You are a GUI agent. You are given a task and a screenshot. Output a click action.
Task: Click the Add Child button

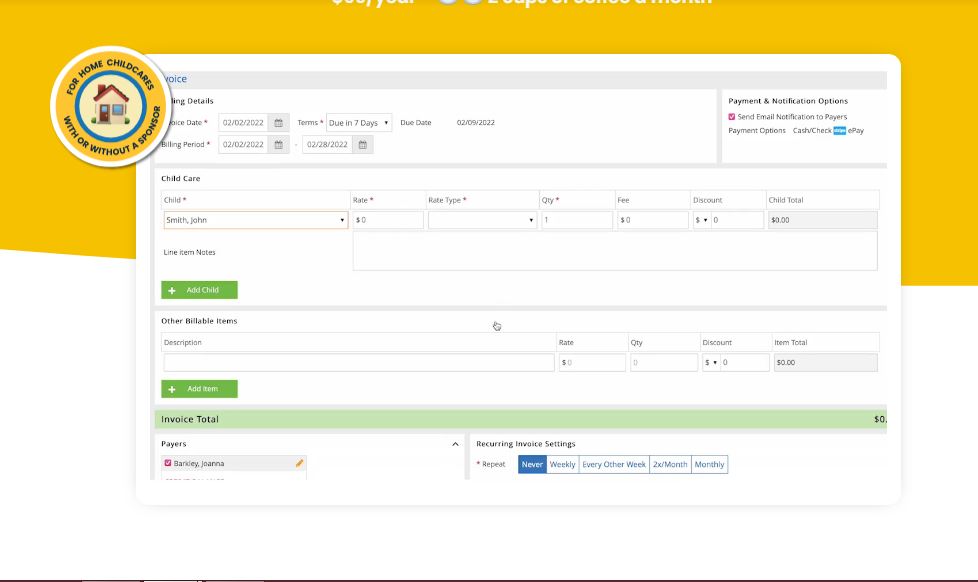199,290
